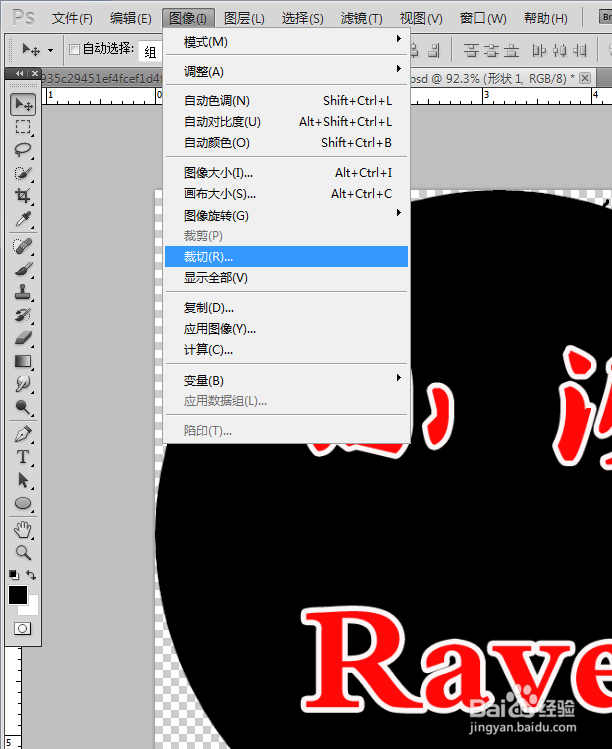Screen dimensions: 612x749
Task: Select the Gradient tool
Action: tap(23, 361)
